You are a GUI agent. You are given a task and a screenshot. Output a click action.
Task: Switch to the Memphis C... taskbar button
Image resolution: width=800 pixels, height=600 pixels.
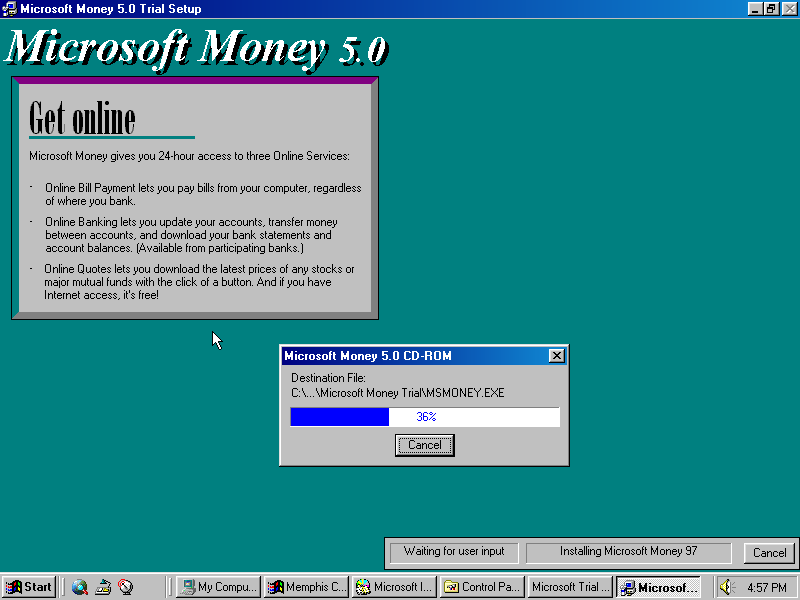307,587
